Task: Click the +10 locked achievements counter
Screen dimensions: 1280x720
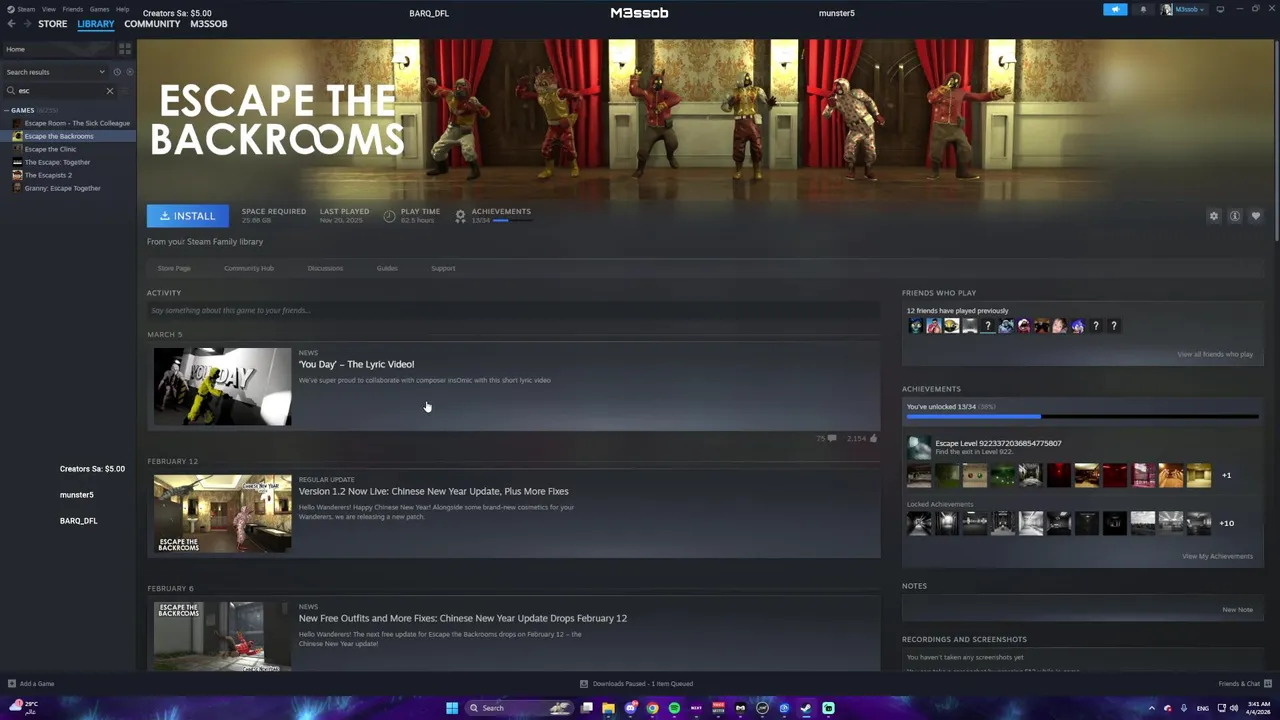Action: point(1226,523)
